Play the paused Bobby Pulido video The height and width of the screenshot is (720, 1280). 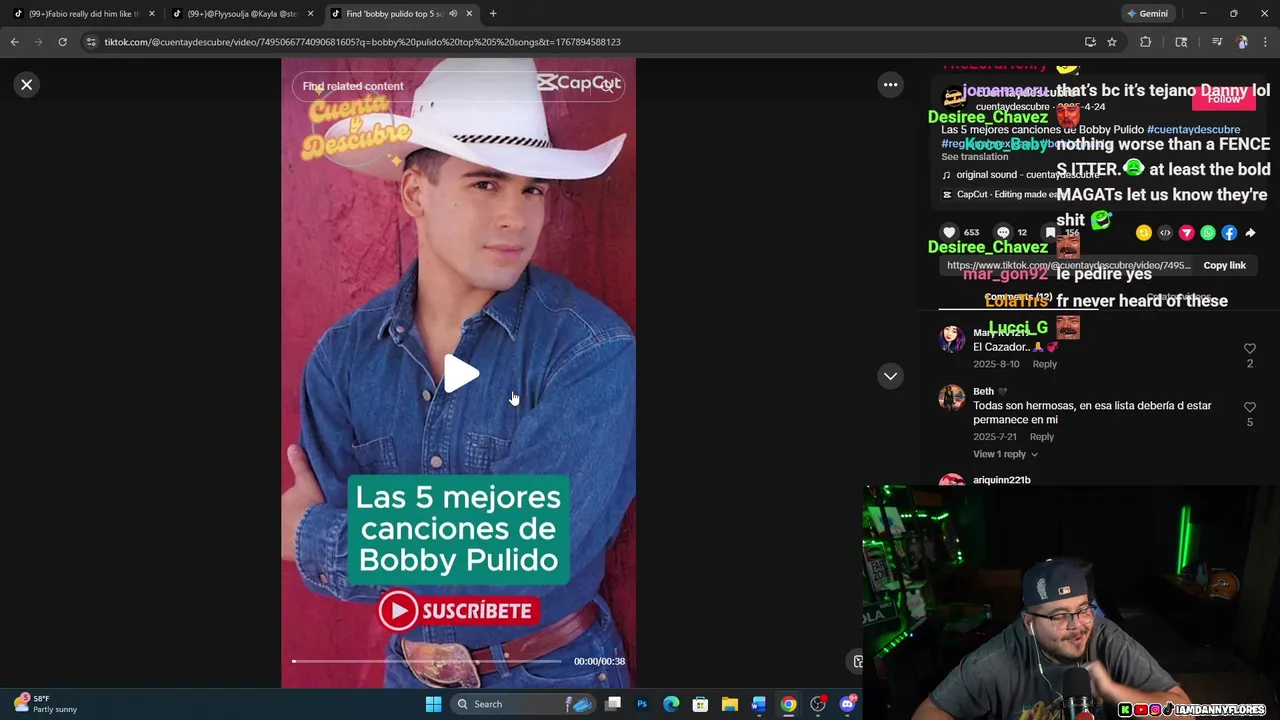461,374
